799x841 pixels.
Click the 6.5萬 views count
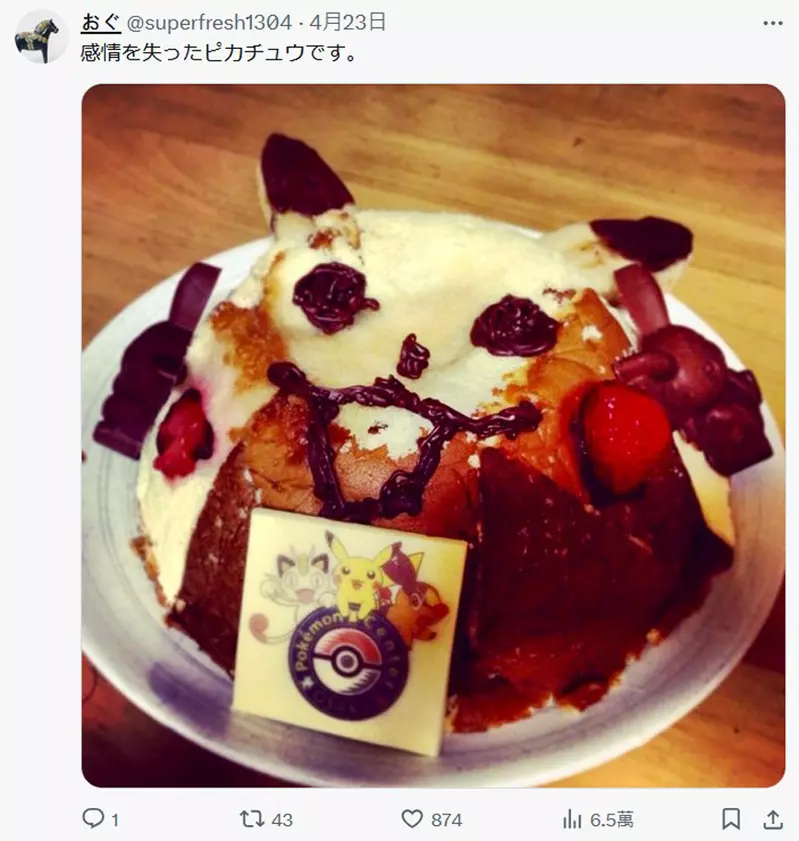click(x=612, y=820)
